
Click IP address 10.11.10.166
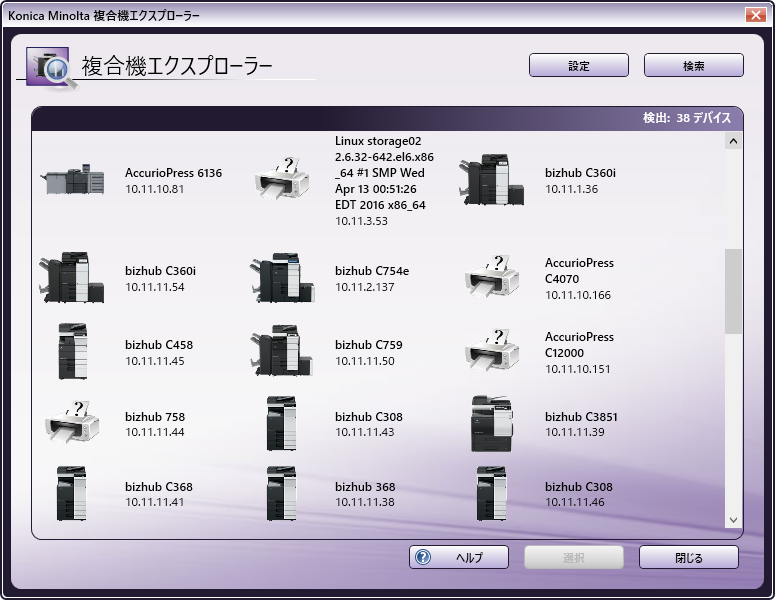click(578, 295)
